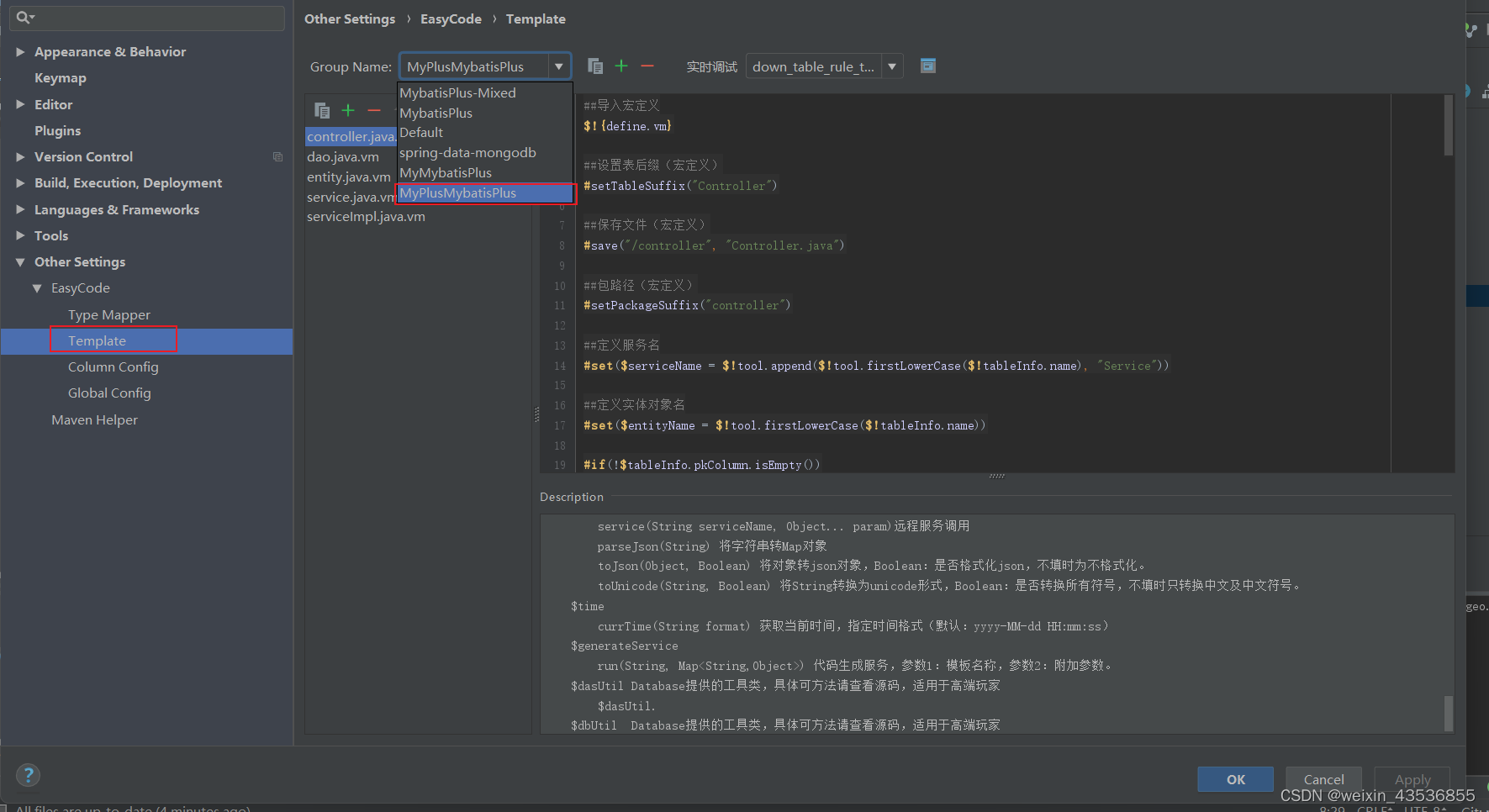Click the Cancel button
Screen dimensions: 1489x812
[x=1323, y=779]
